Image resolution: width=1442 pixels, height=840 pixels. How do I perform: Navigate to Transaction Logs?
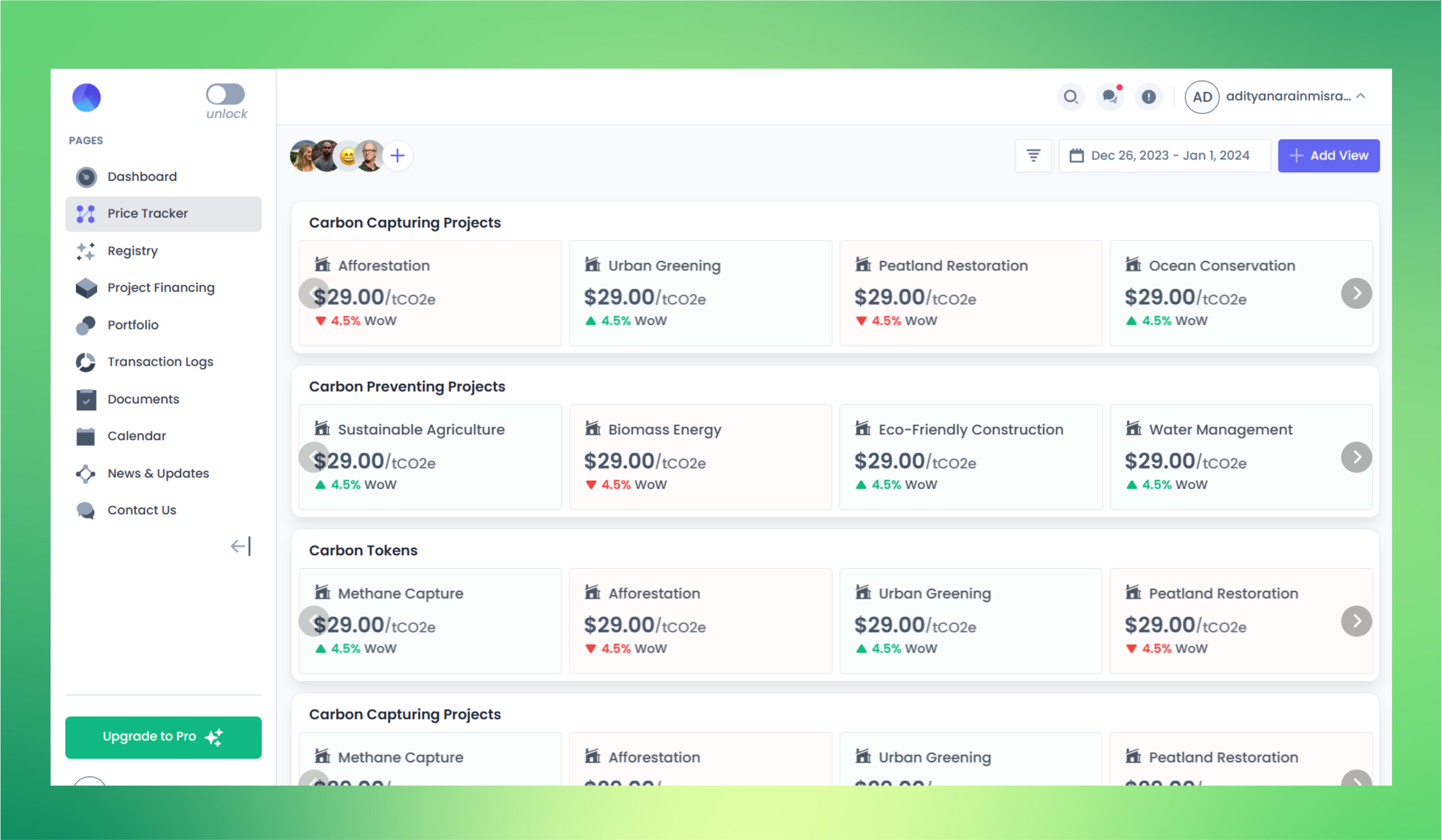[160, 362]
